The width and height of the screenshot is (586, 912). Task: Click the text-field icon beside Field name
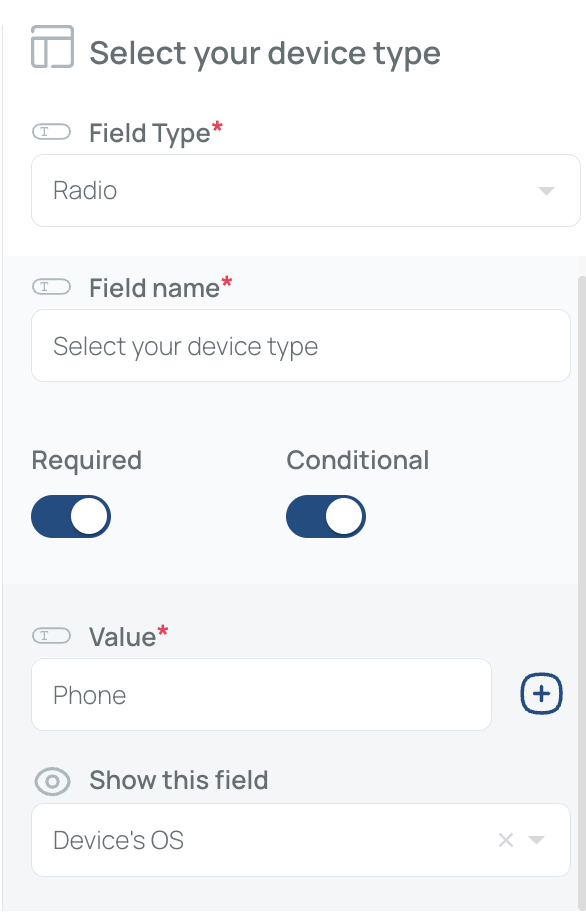(51, 287)
